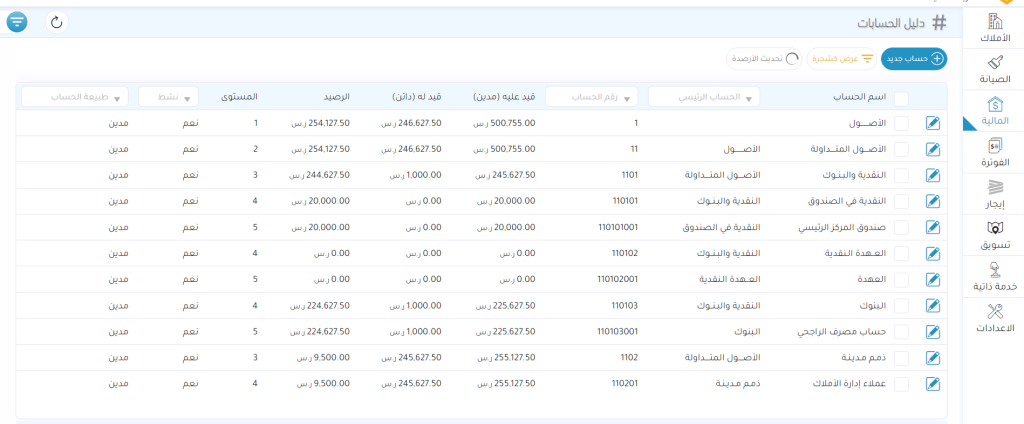Open the الاعدادات settings tools icon
The image size is (1024, 424).
[x=996, y=312]
